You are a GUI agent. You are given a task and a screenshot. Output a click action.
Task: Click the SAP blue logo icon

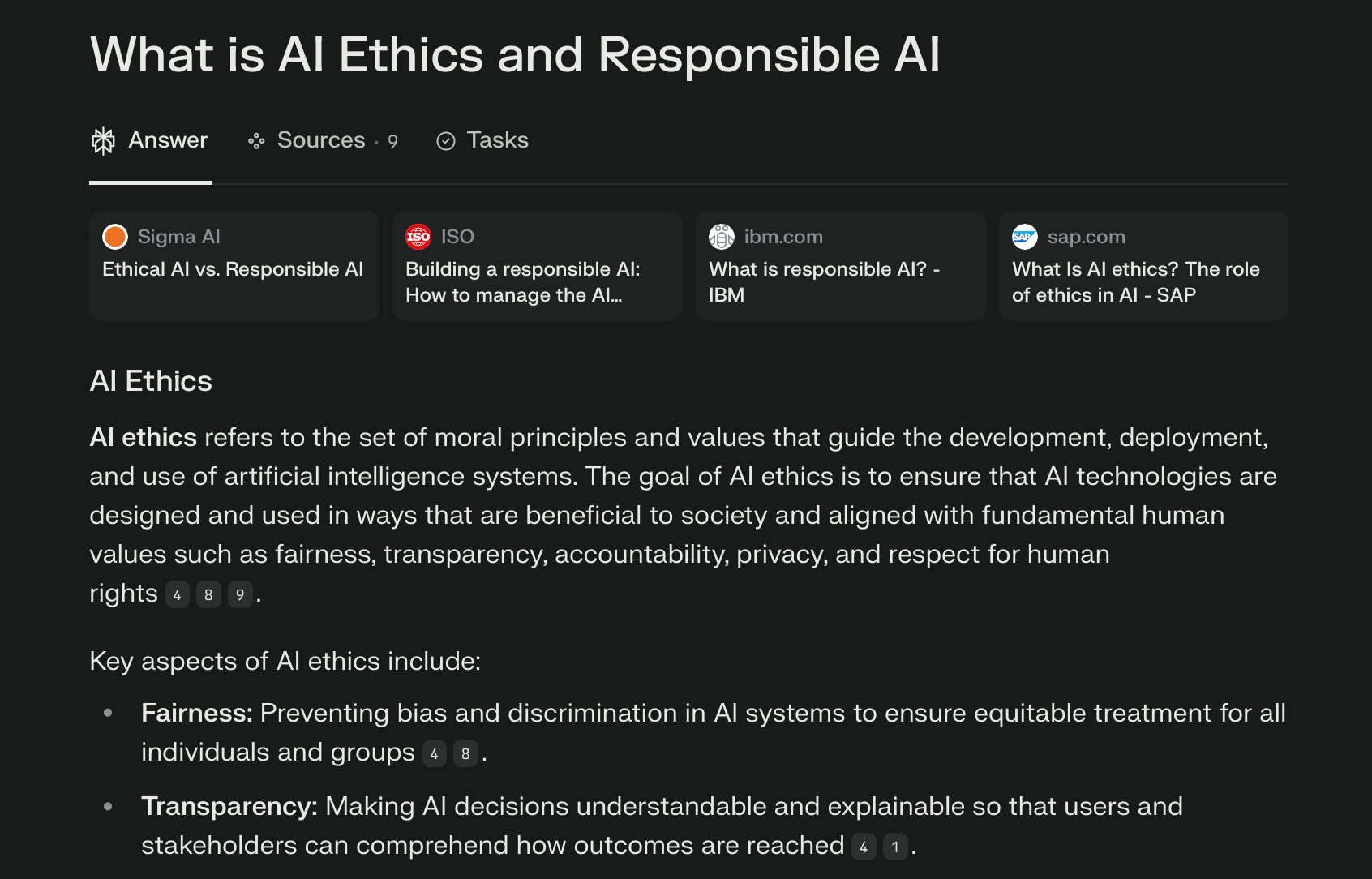click(x=1025, y=237)
